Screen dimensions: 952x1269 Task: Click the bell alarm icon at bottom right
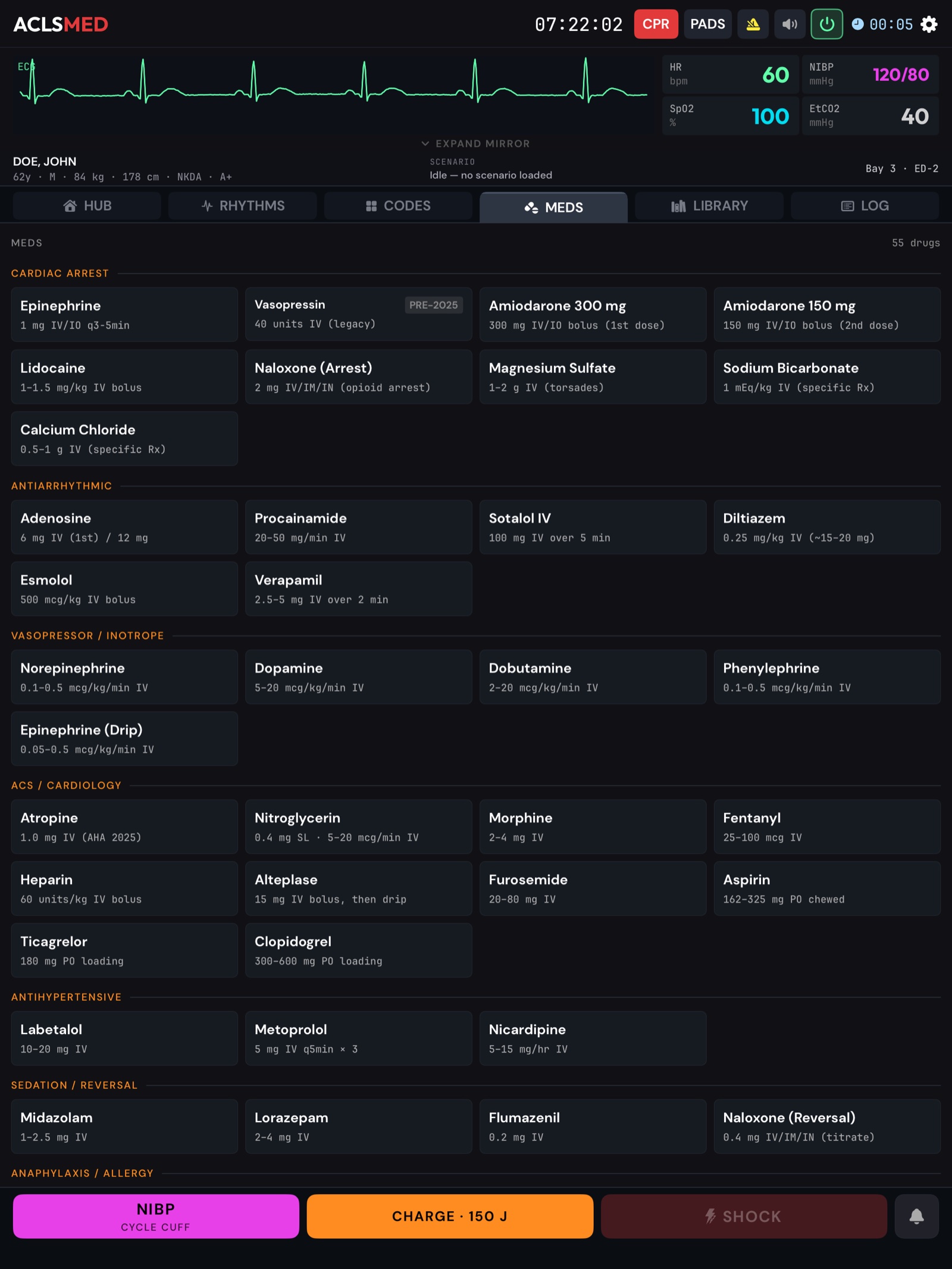point(916,1216)
